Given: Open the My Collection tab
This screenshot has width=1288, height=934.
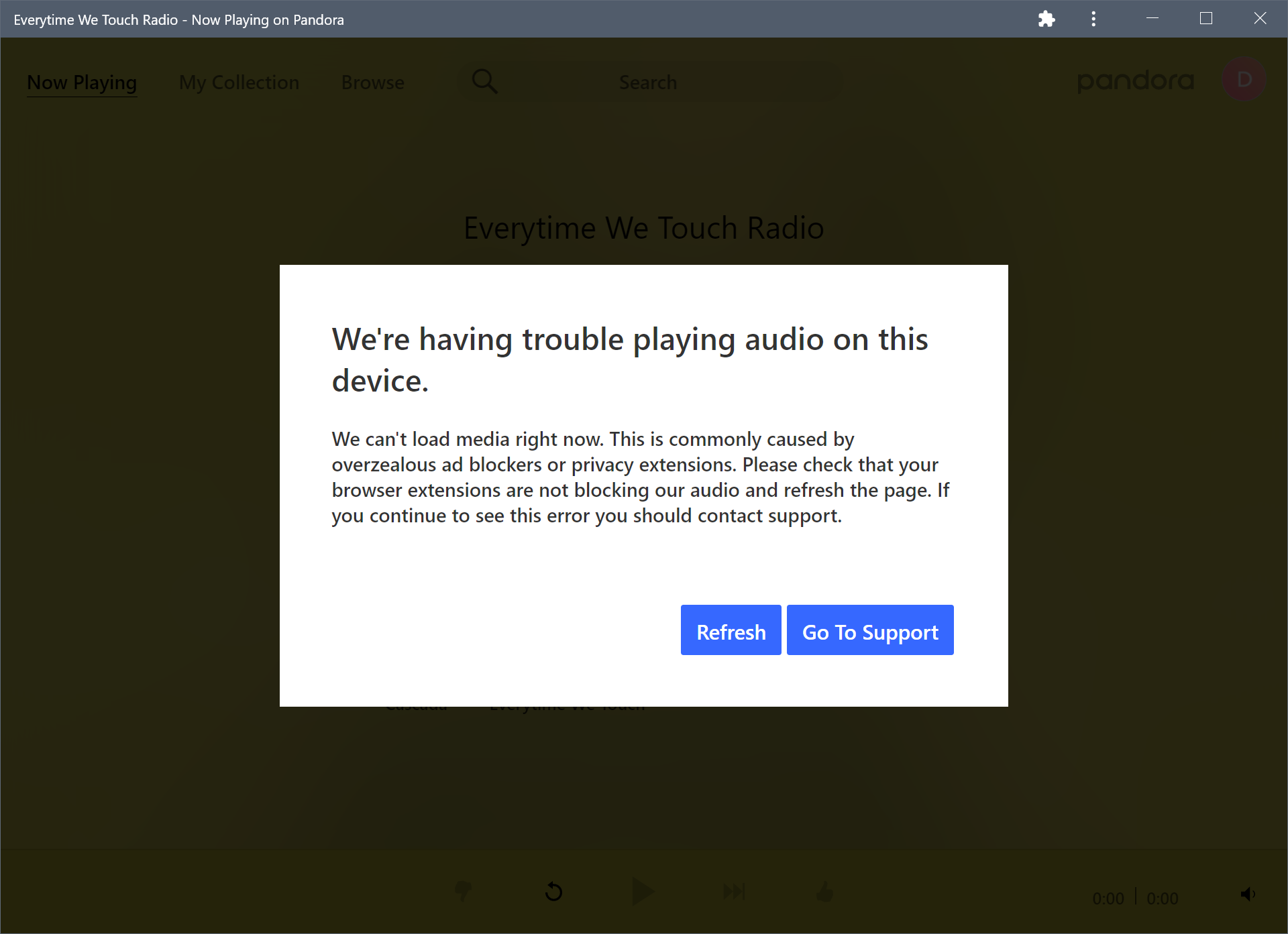Looking at the screenshot, I should click(x=239, y=82).
